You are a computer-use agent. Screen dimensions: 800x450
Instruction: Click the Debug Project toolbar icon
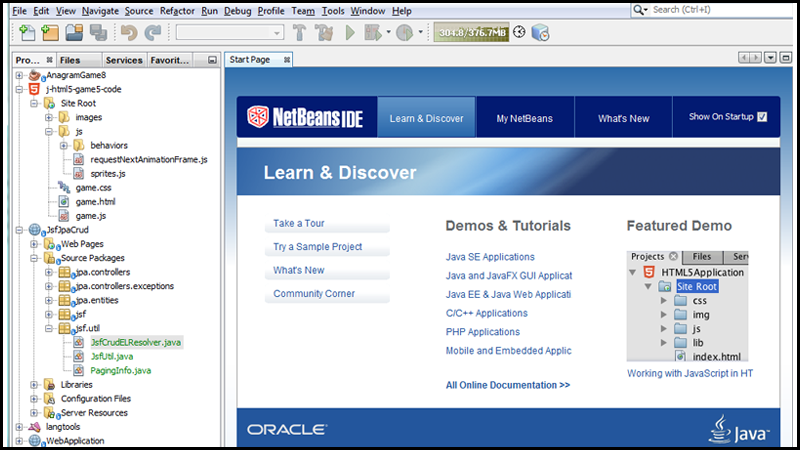pos(372,33)
